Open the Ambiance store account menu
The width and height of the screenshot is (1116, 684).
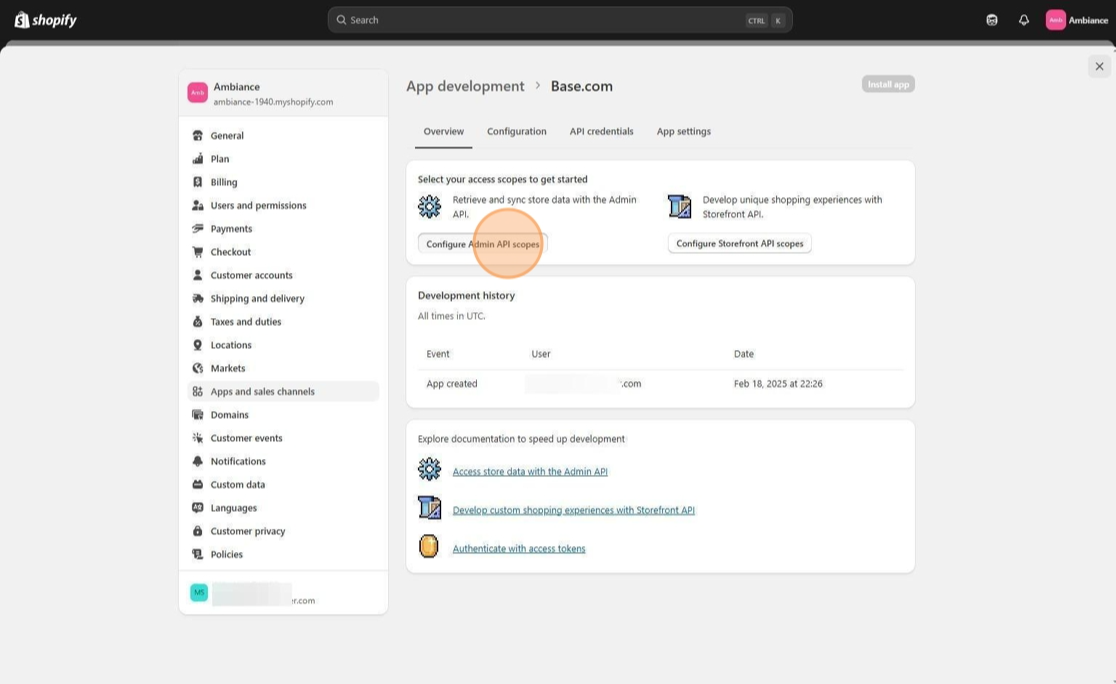click(1077, 20)
